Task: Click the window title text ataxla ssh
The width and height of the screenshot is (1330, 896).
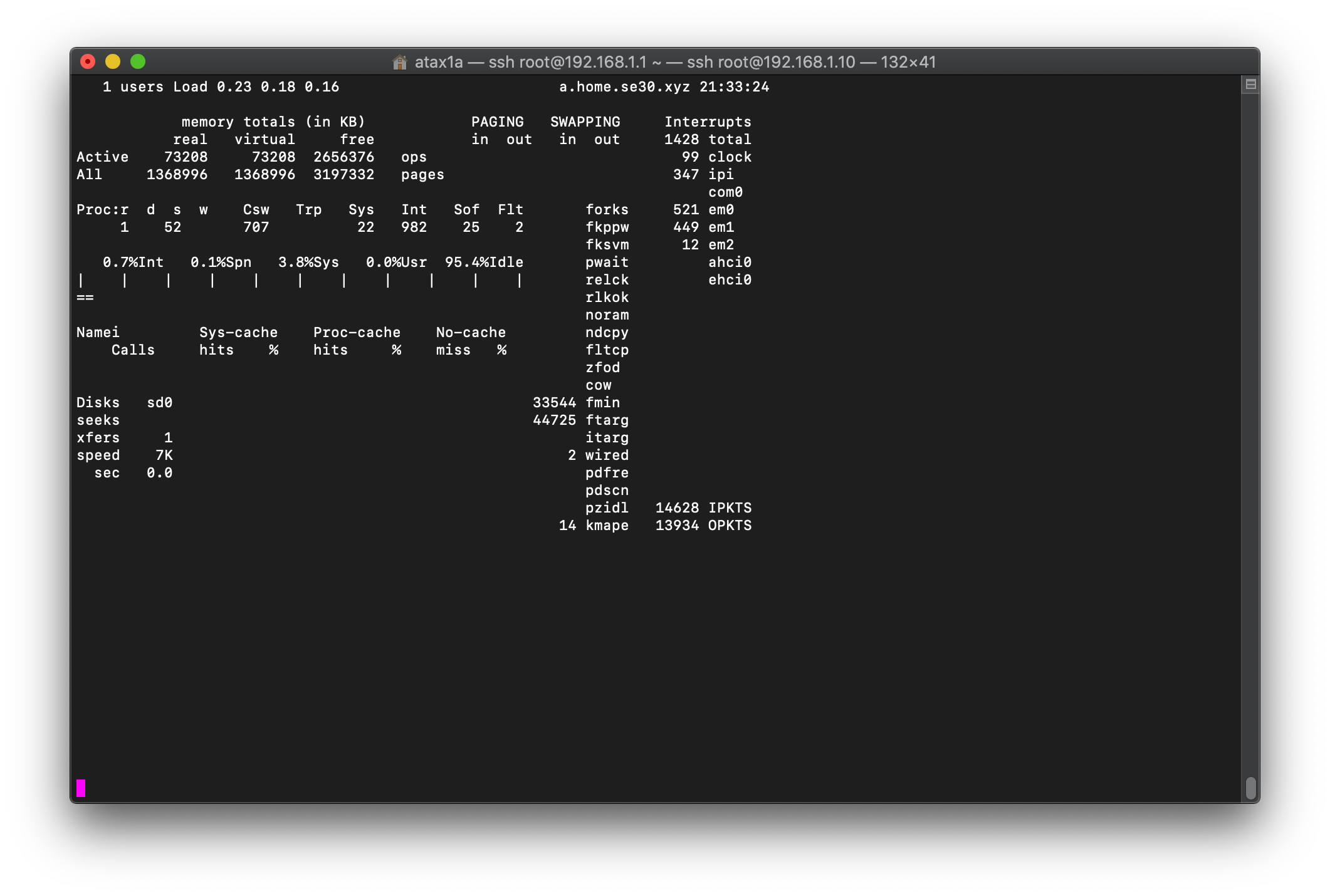Action: [674, 62]
